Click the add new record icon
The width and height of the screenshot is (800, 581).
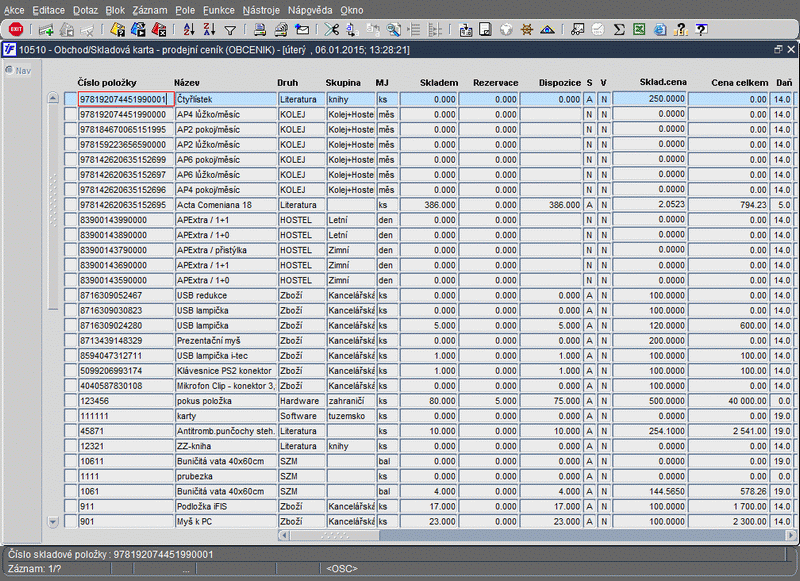click(46, 29)
